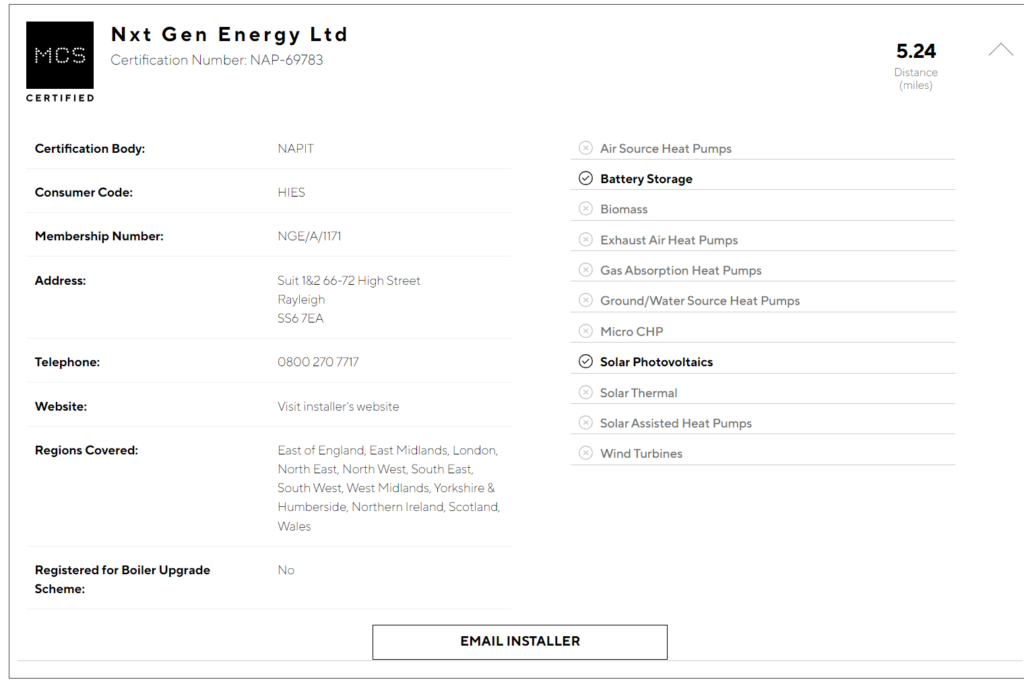This screenshot has width=1024, height=684.
Task: Click the Solar Photovoltaics check icon
Action: click(586, 361)
